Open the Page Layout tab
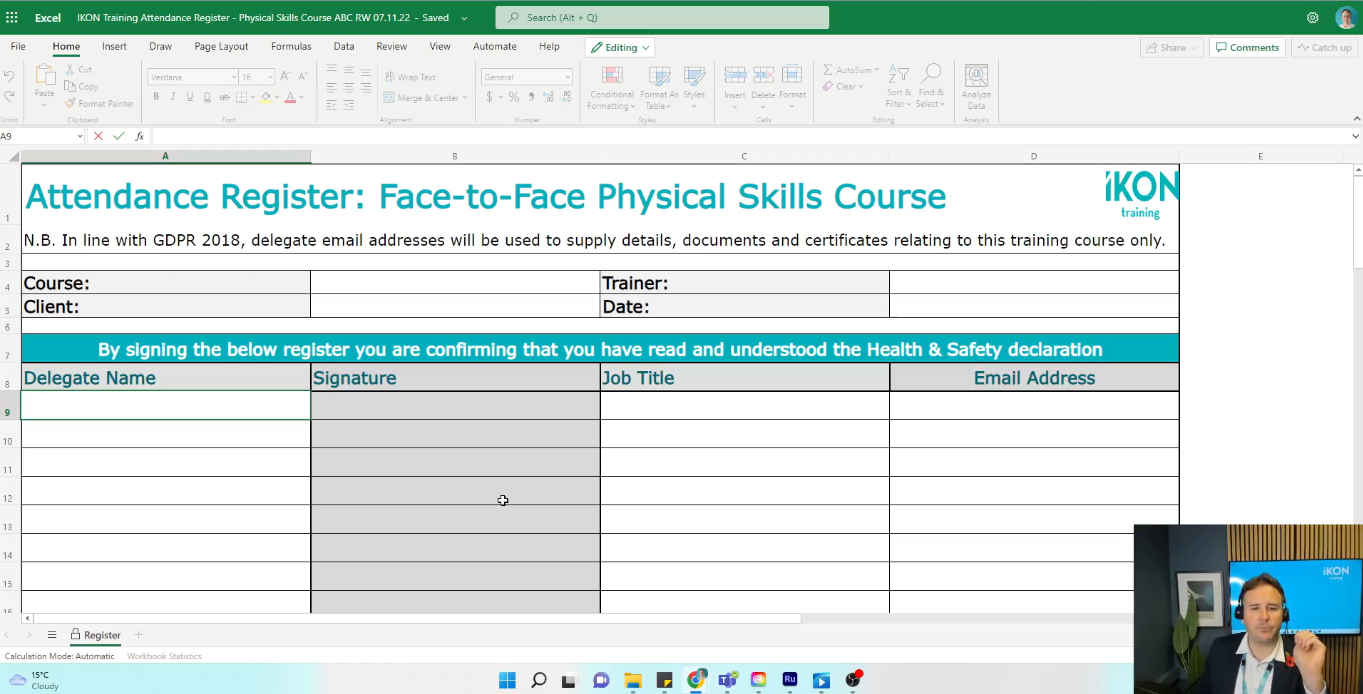The height and width of the screenshot is (694, 1363). point(221,47)
